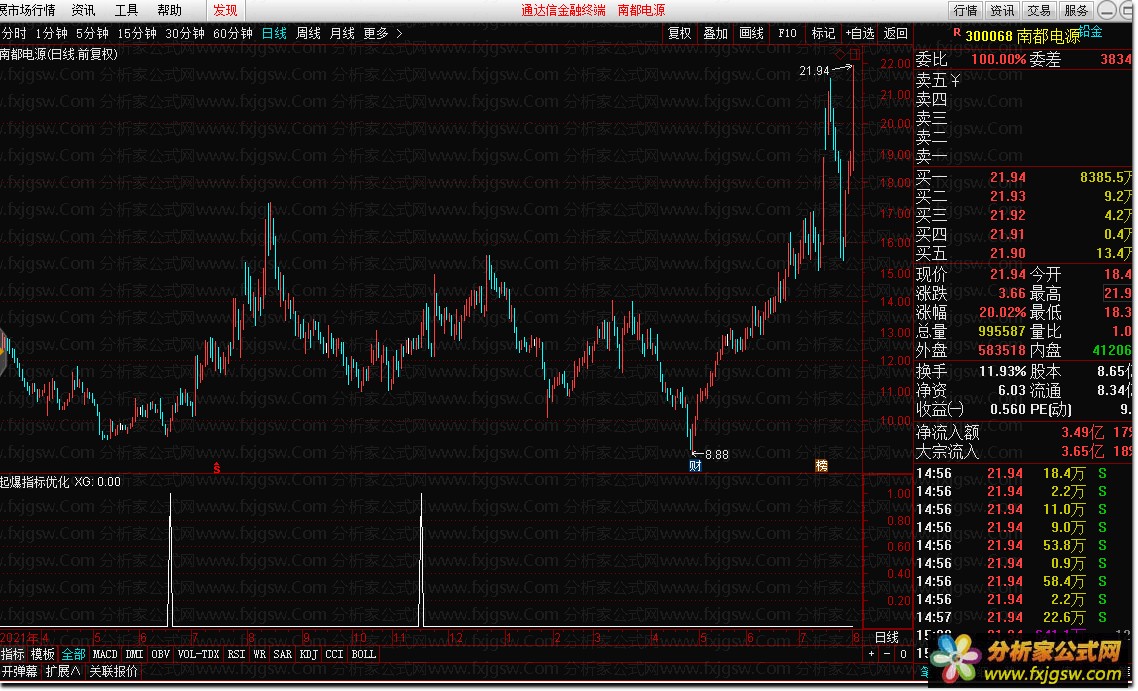Image resolution: width=1138 pixels, height=691 pixels.
Task: Open the 帮助 menu
Action: click(170, 10)
